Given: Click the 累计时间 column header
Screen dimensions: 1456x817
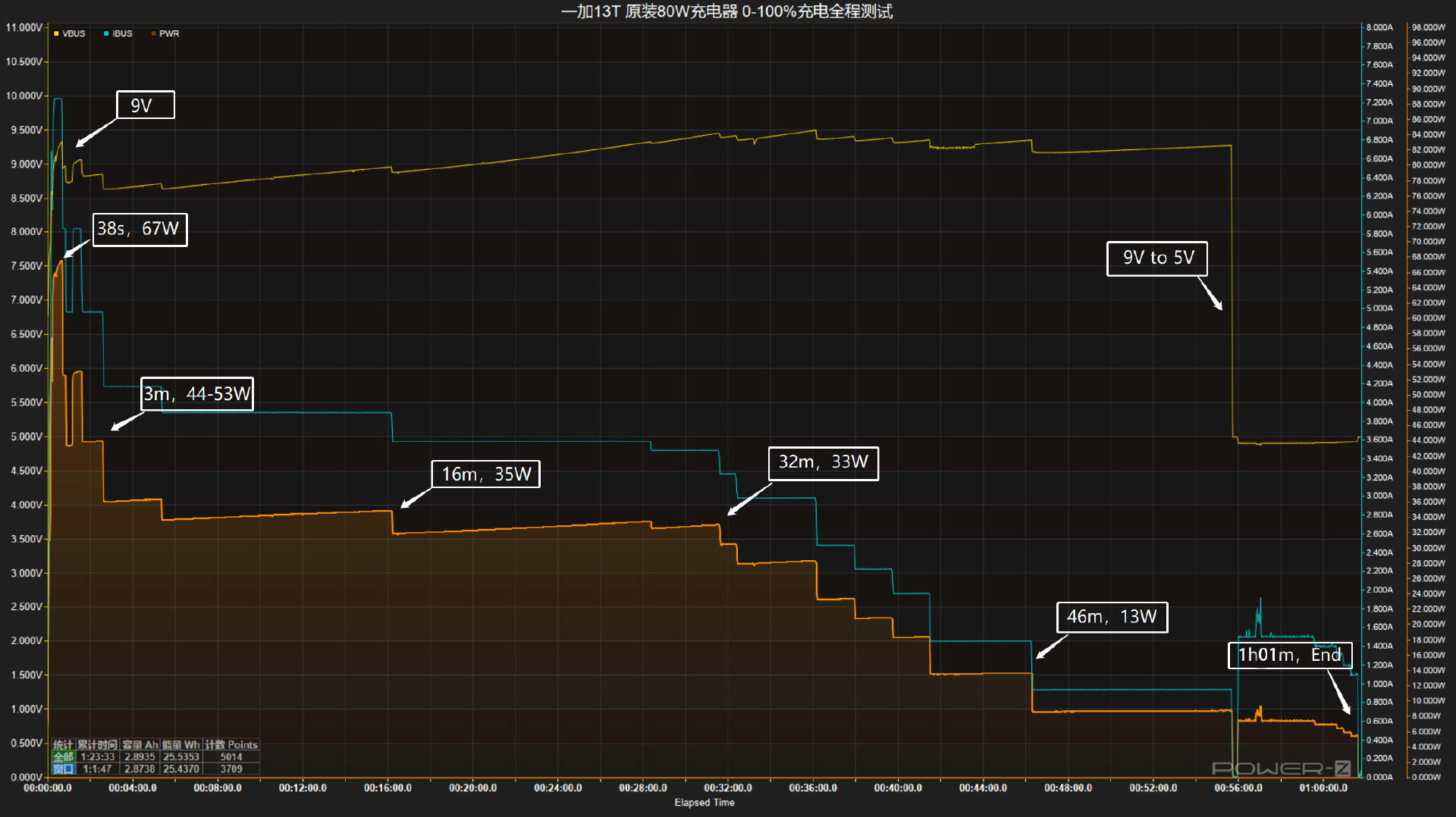Looking at the screenshot, I should click(x=97, y=745).
